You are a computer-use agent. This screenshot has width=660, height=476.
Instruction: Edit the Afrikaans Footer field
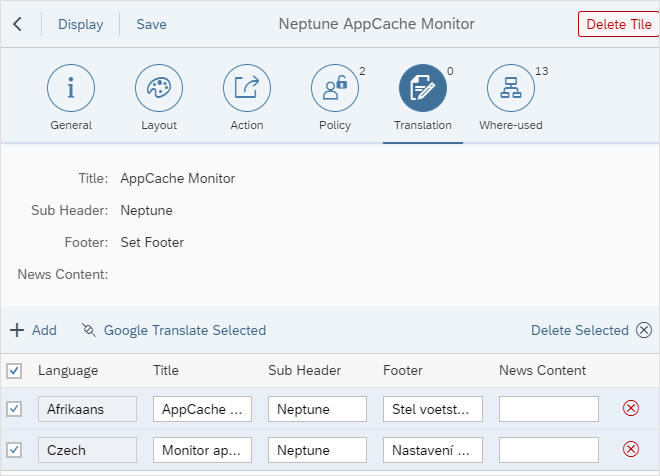[x=433, y=409]
